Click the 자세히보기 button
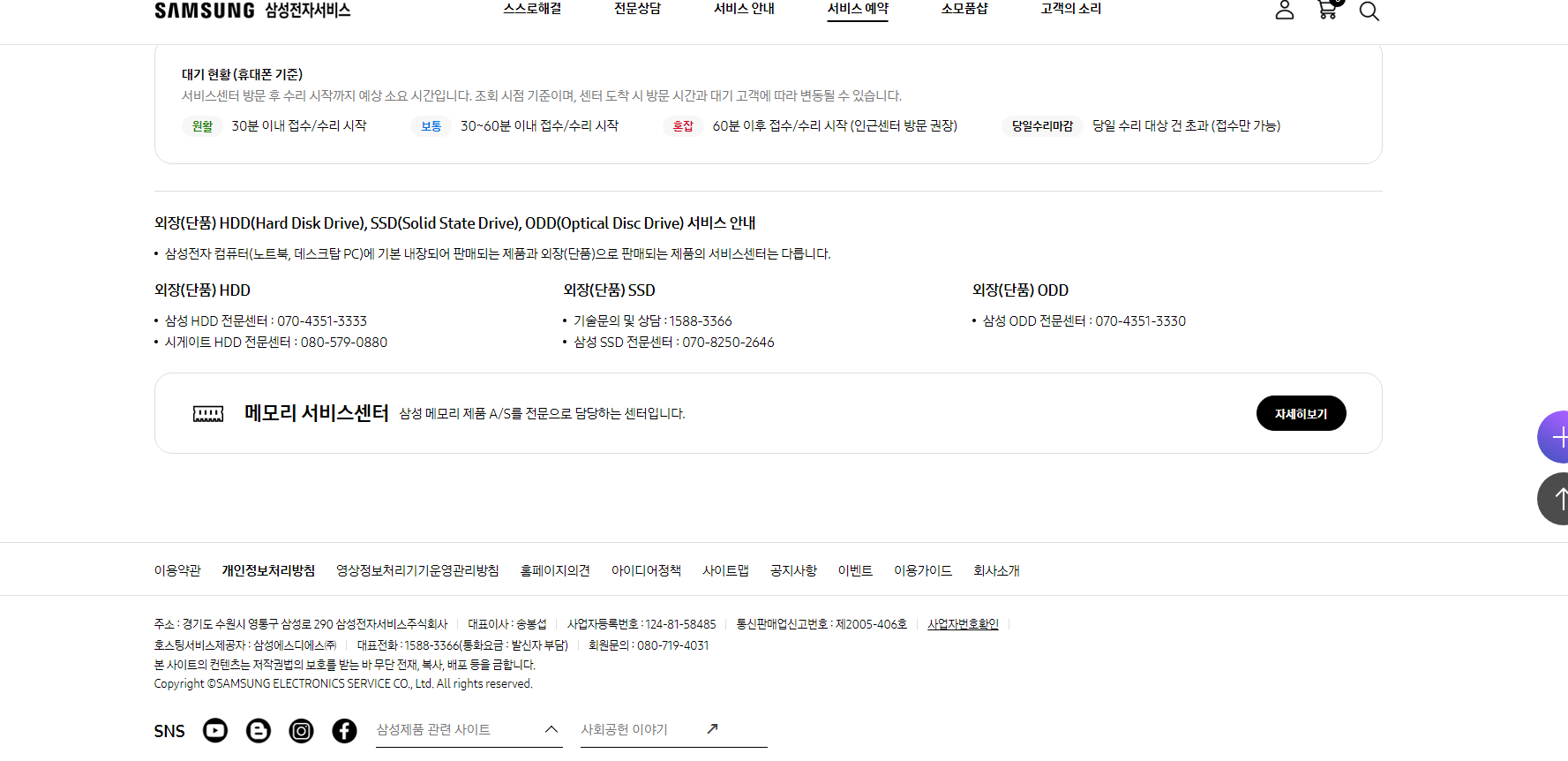Viewport: 1568px width, 761px height. (x=1301, y=413)
